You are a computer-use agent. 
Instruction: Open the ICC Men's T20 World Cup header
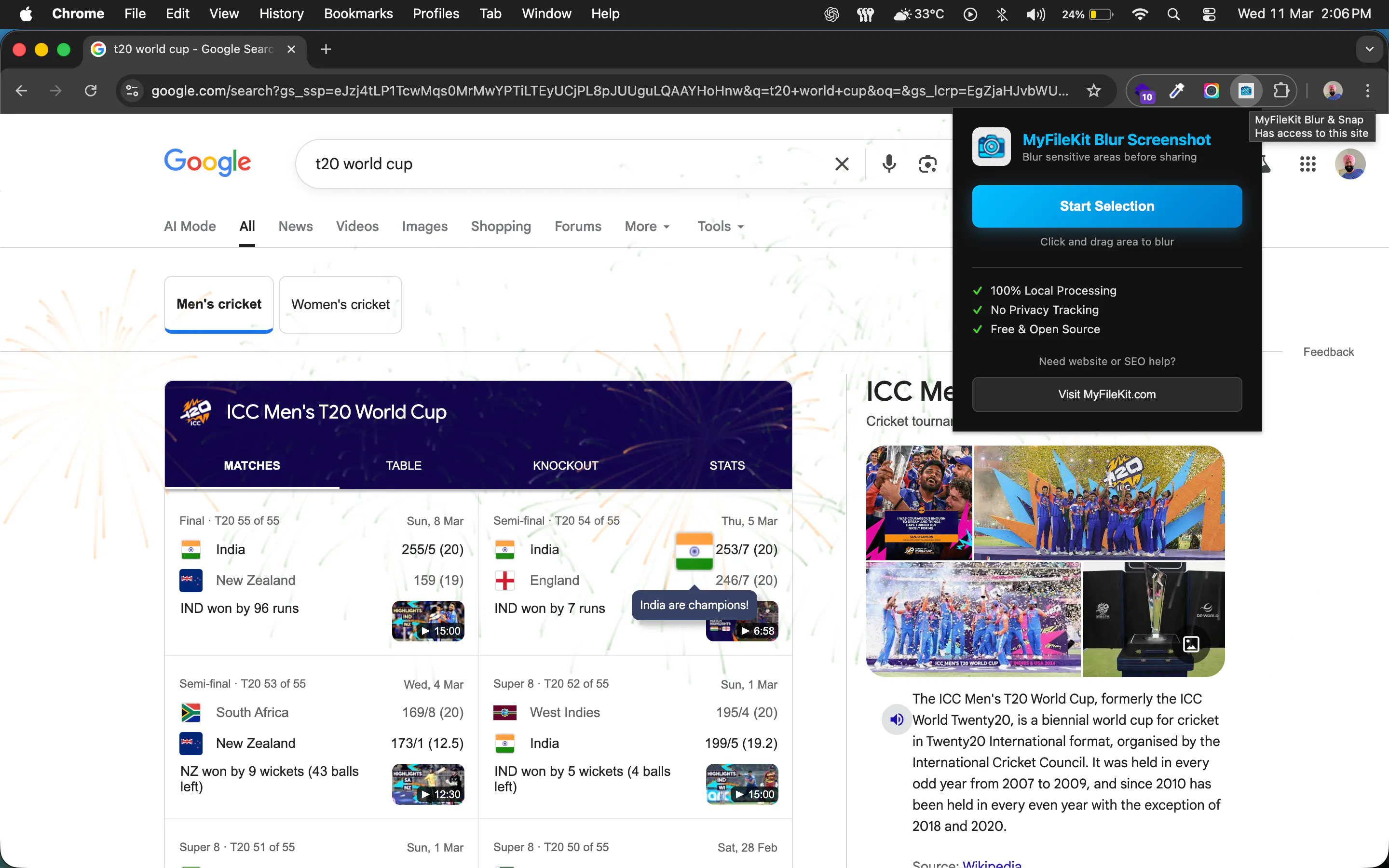(336, 412)
